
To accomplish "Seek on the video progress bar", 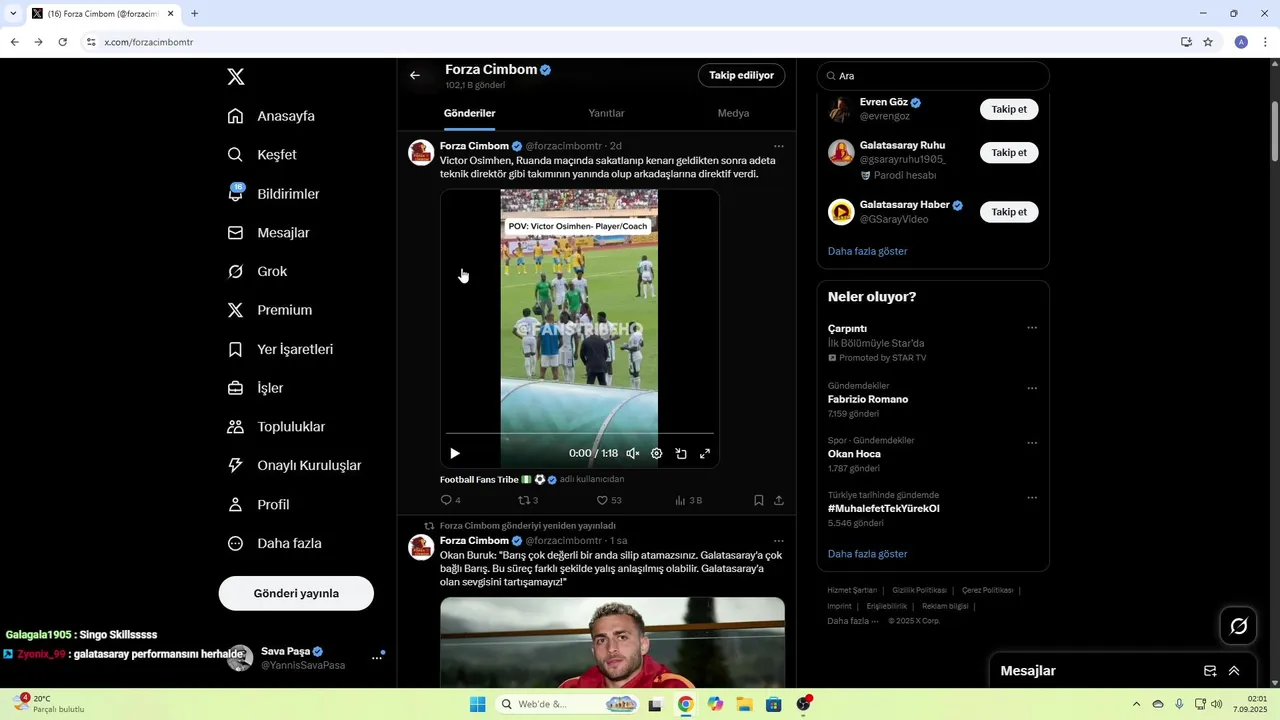I will tap(580, 433).
